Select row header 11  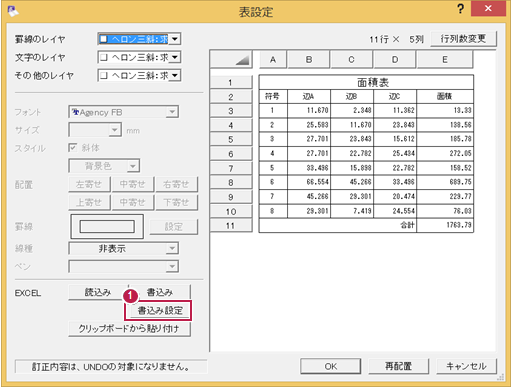point(231,226)
